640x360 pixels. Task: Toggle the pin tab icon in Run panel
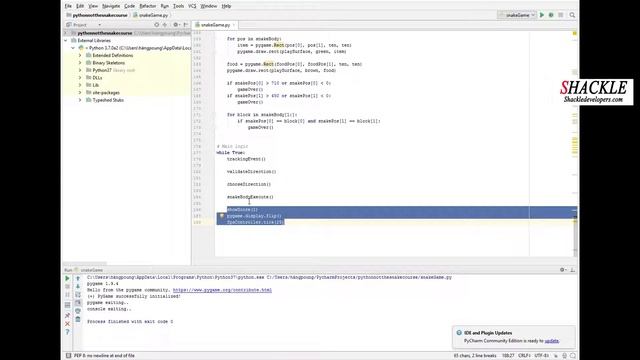tap(67, 316)
